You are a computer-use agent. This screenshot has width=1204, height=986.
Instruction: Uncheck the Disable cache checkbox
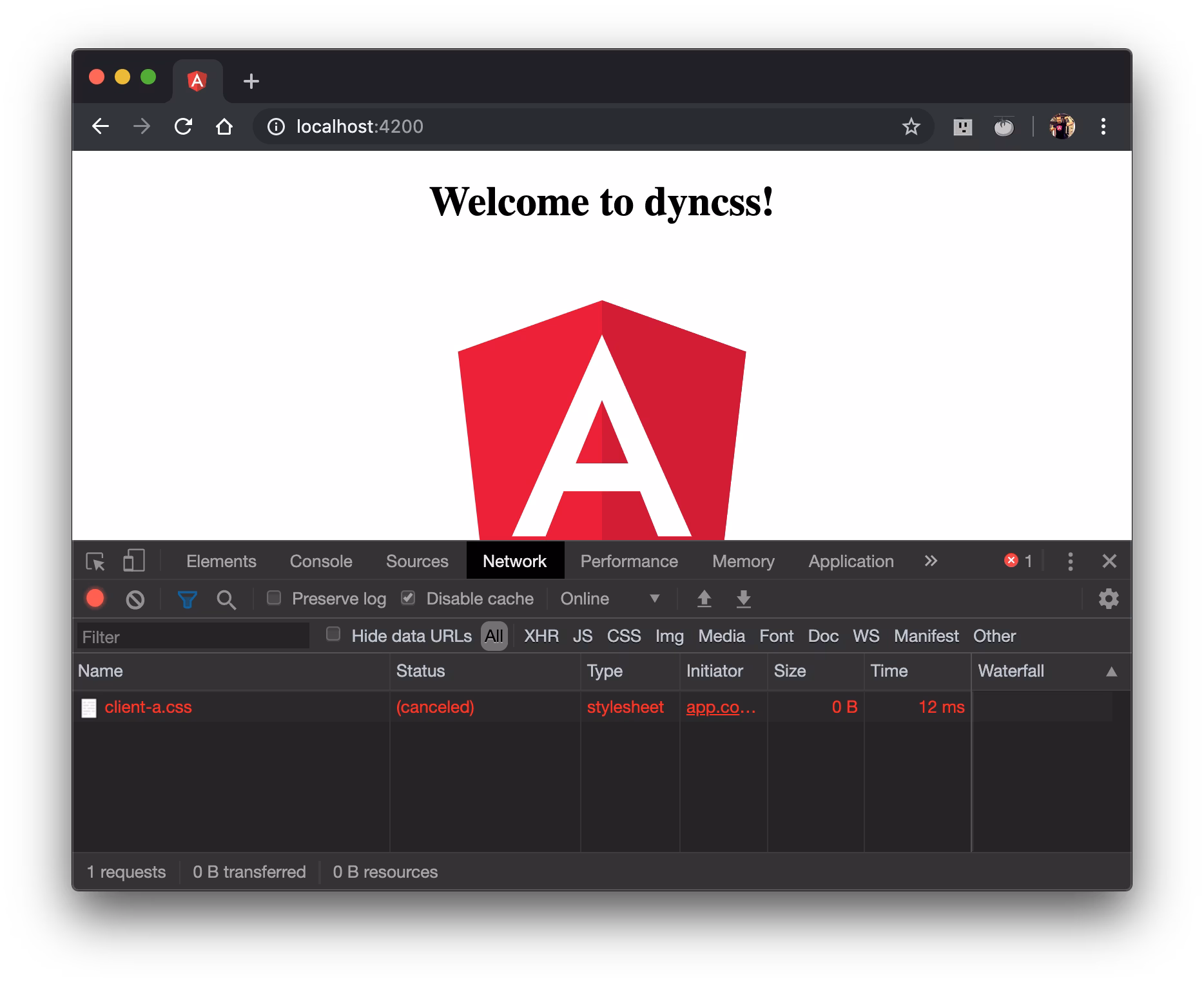tap(408, 598)
